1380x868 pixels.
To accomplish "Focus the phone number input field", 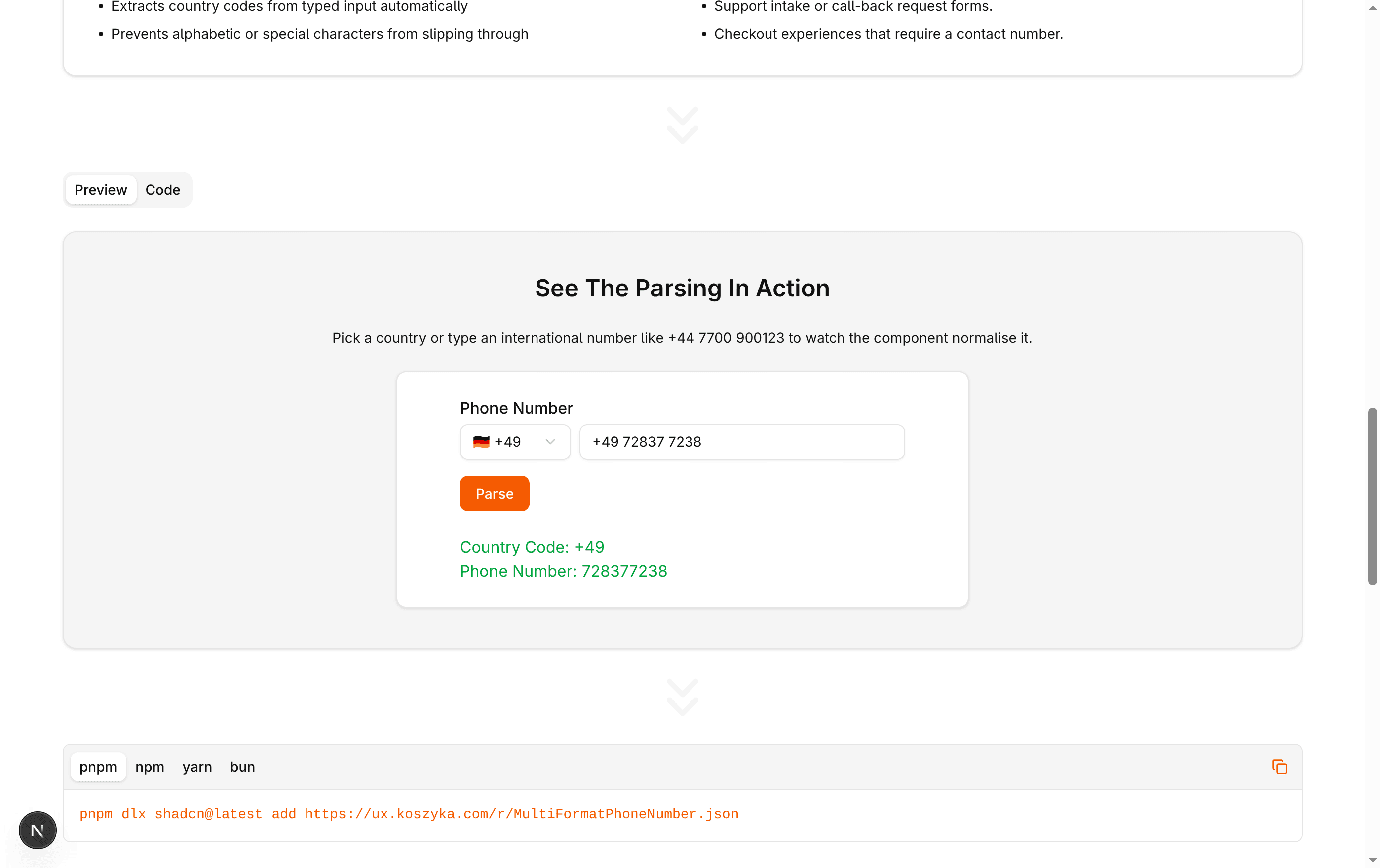I will [742, 442].
